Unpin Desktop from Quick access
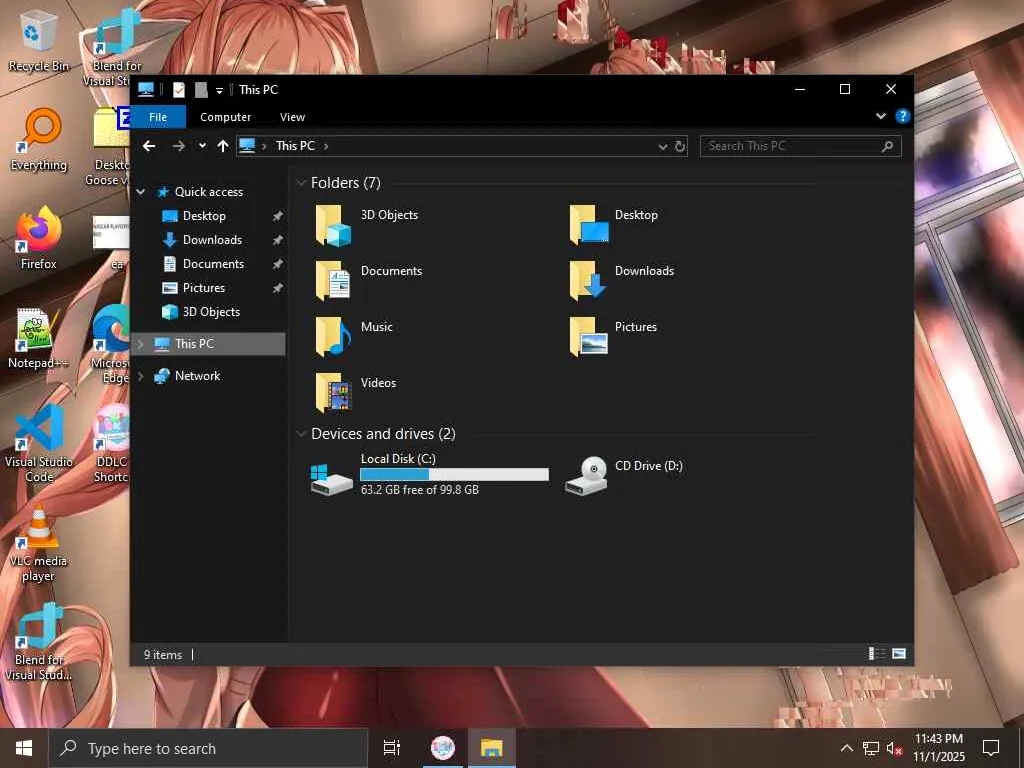Image resolution: width=1024 pixels, height=768 pixels. [x=278, y=216]
